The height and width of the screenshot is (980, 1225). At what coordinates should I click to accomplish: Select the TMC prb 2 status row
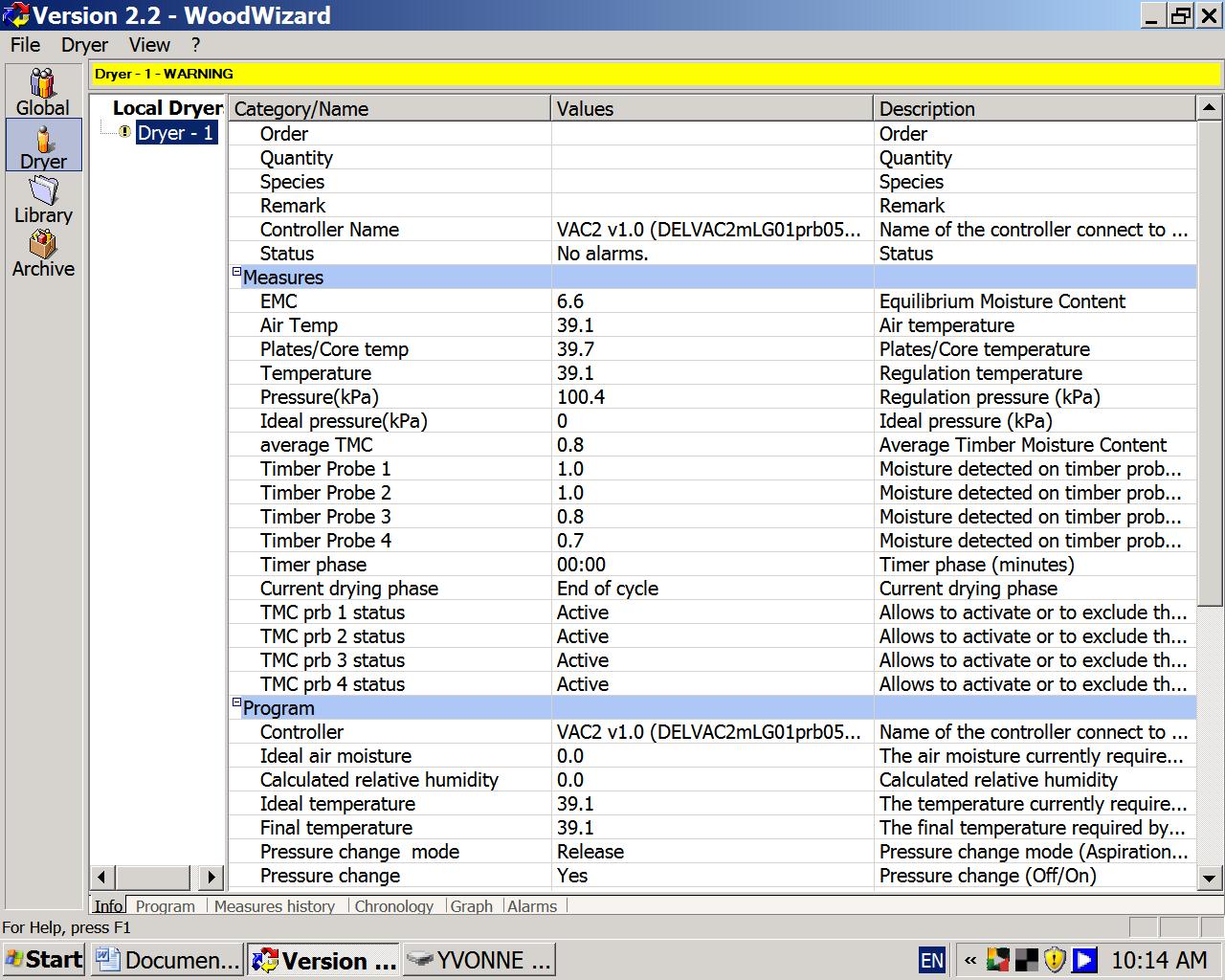(x=712, y=636)
